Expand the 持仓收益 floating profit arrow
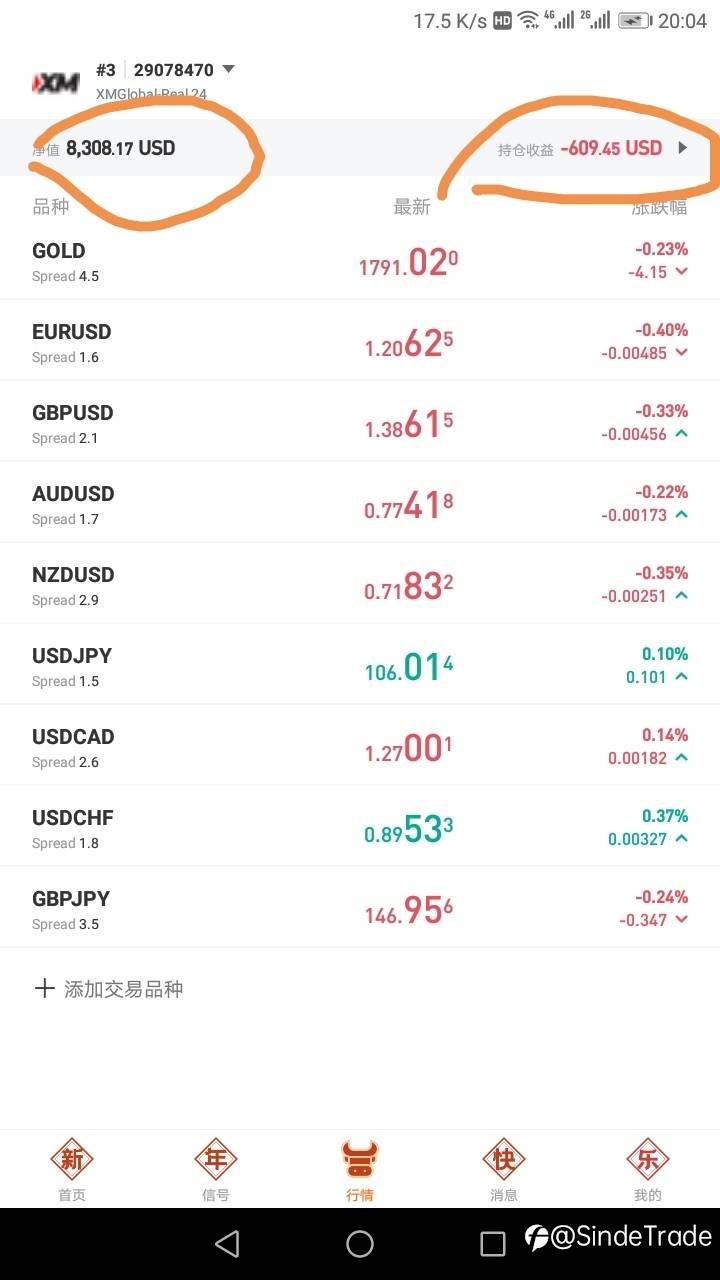720x1280 pixels. 683,148
